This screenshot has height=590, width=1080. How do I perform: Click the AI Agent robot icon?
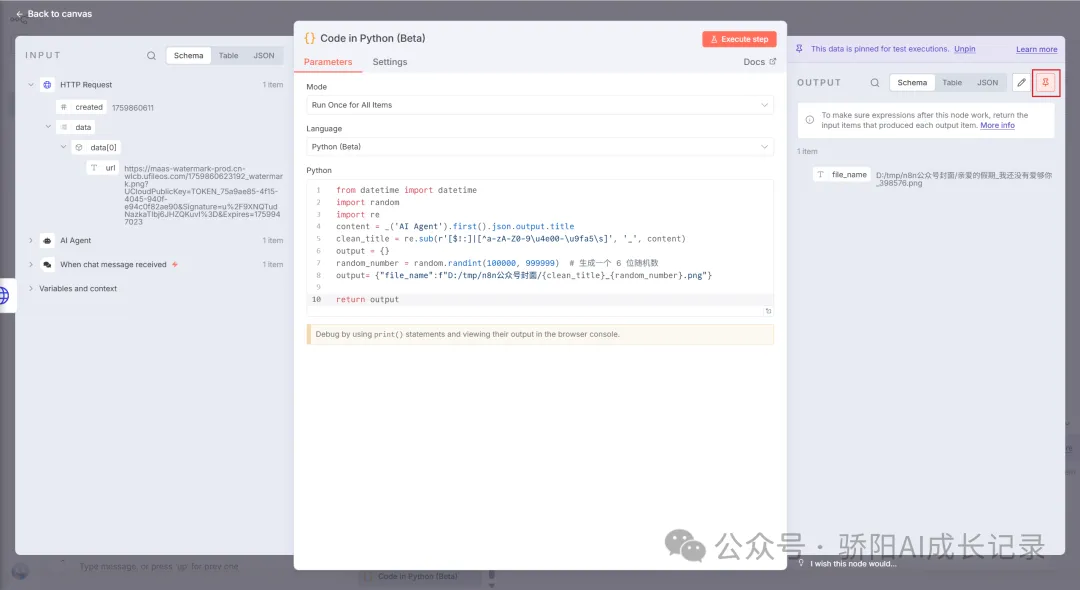tap(48, 240)
